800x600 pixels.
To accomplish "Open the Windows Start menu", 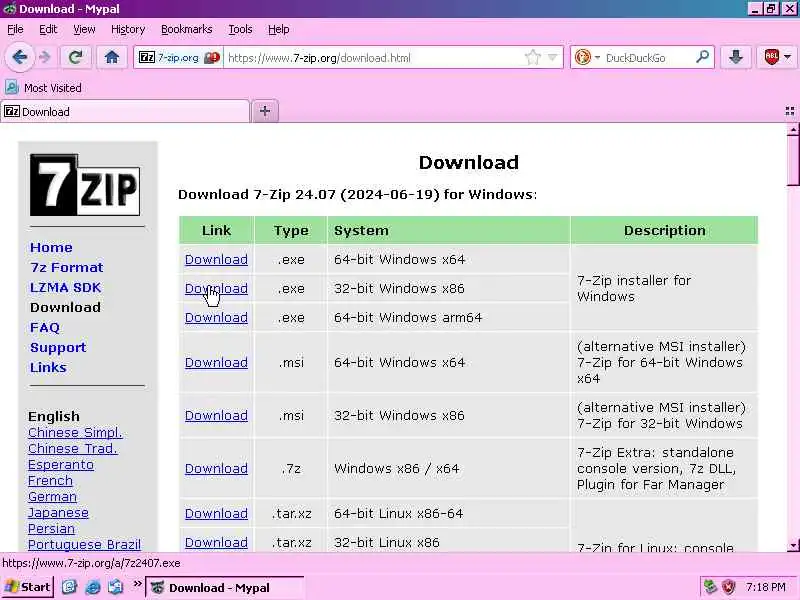I will tap(28, 587).
